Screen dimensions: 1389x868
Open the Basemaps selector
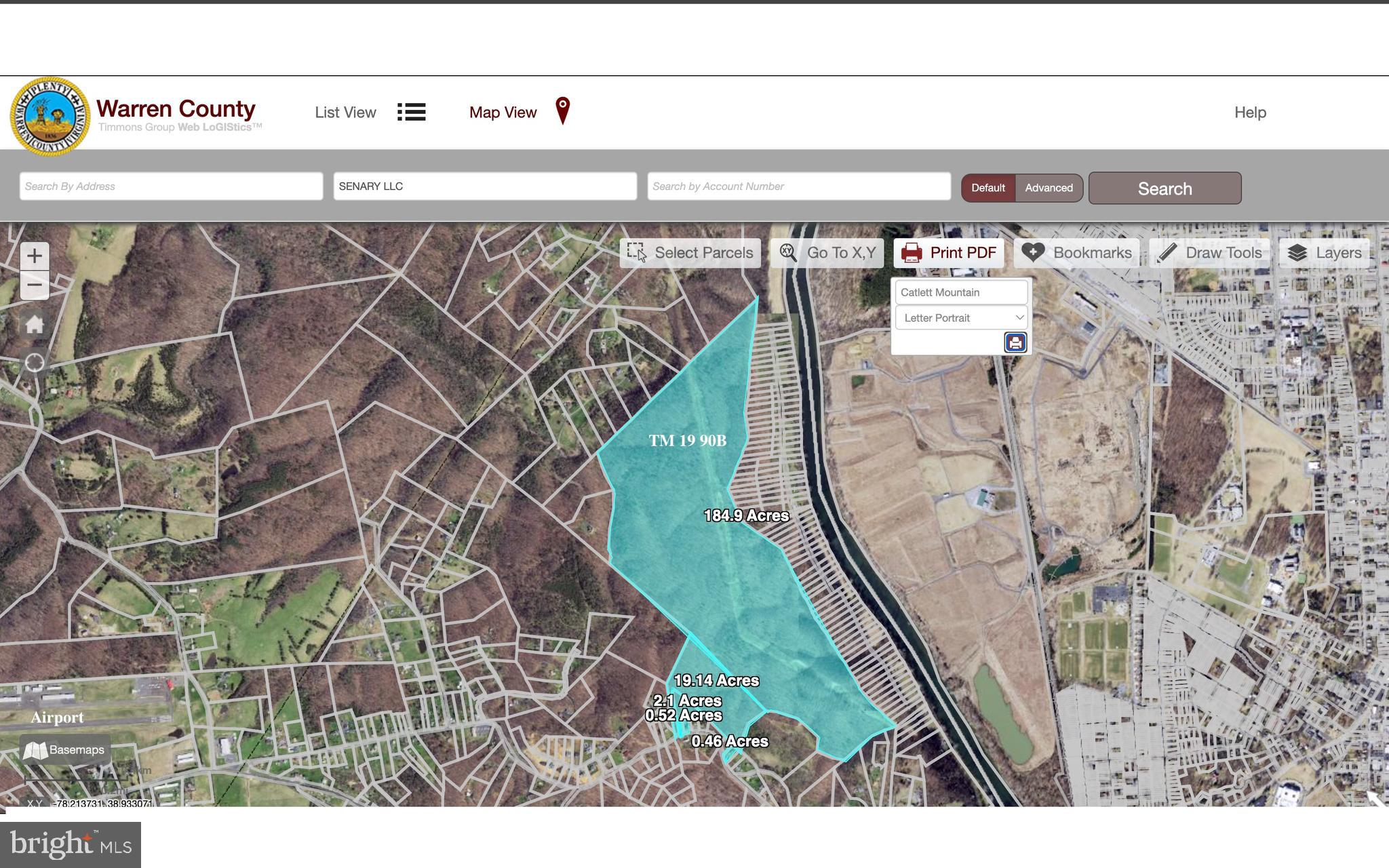click(x=64, y=750)
